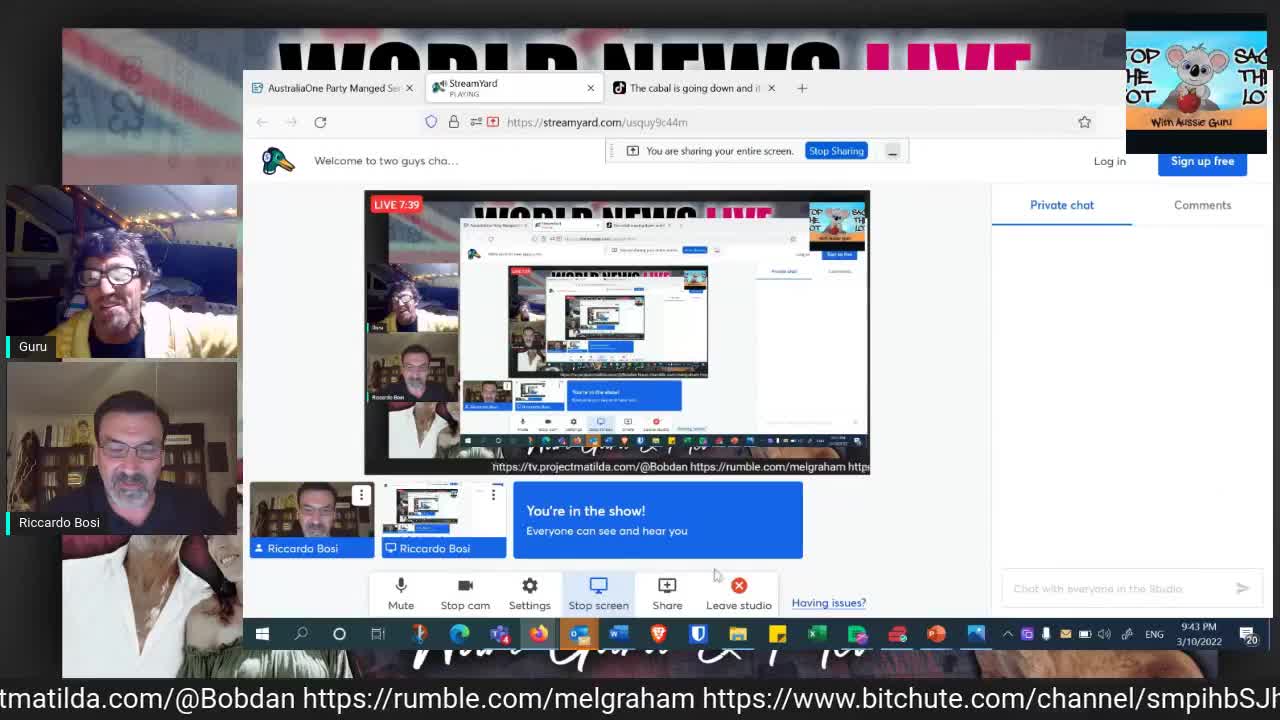Open Task View on taskbar
The width and height of the screenshot is (1280, 720).
[378, 634]
